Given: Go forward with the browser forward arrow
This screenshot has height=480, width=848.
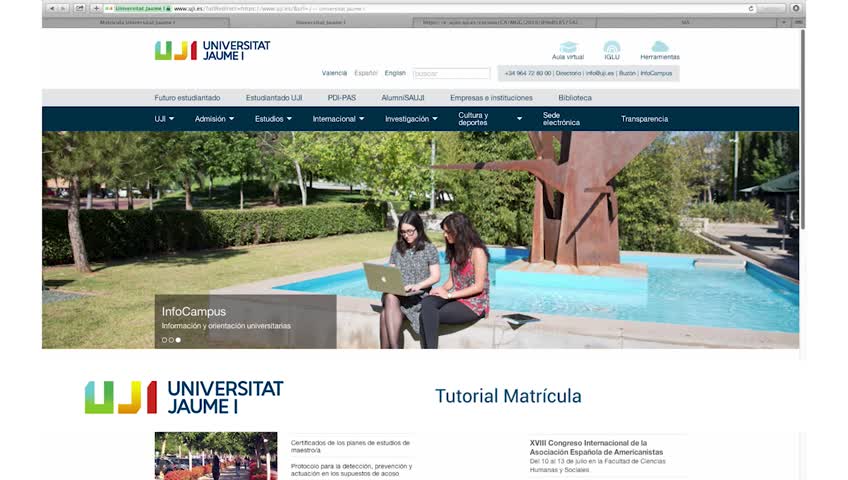Looking at the screenshot, I should tap(63, 9).
